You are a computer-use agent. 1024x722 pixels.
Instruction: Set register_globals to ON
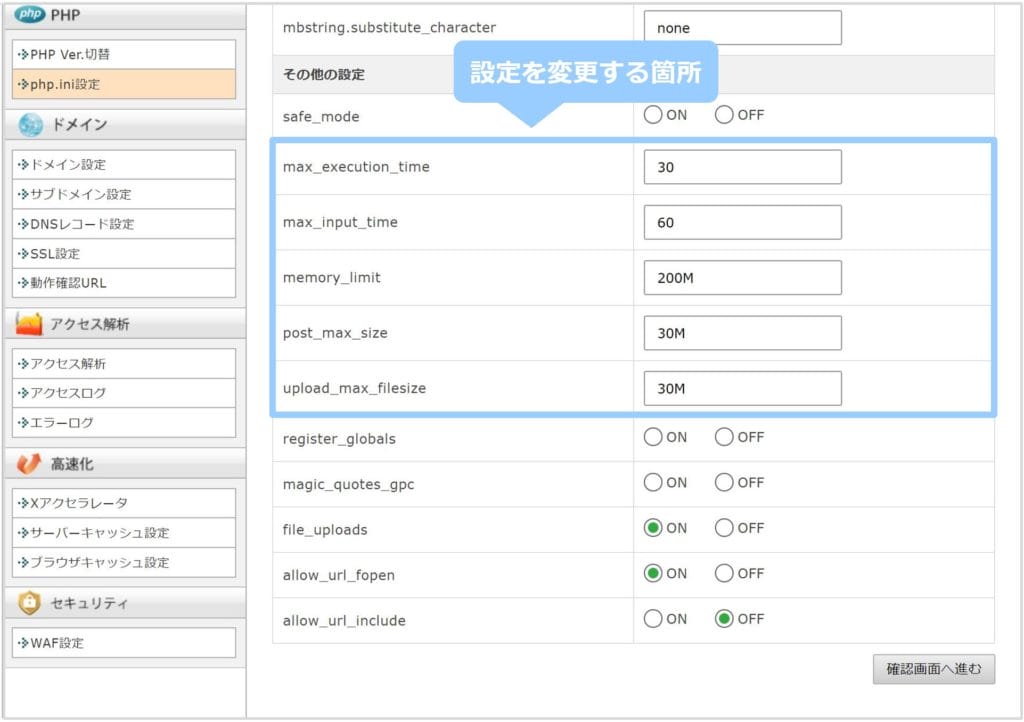pos(653,437)
